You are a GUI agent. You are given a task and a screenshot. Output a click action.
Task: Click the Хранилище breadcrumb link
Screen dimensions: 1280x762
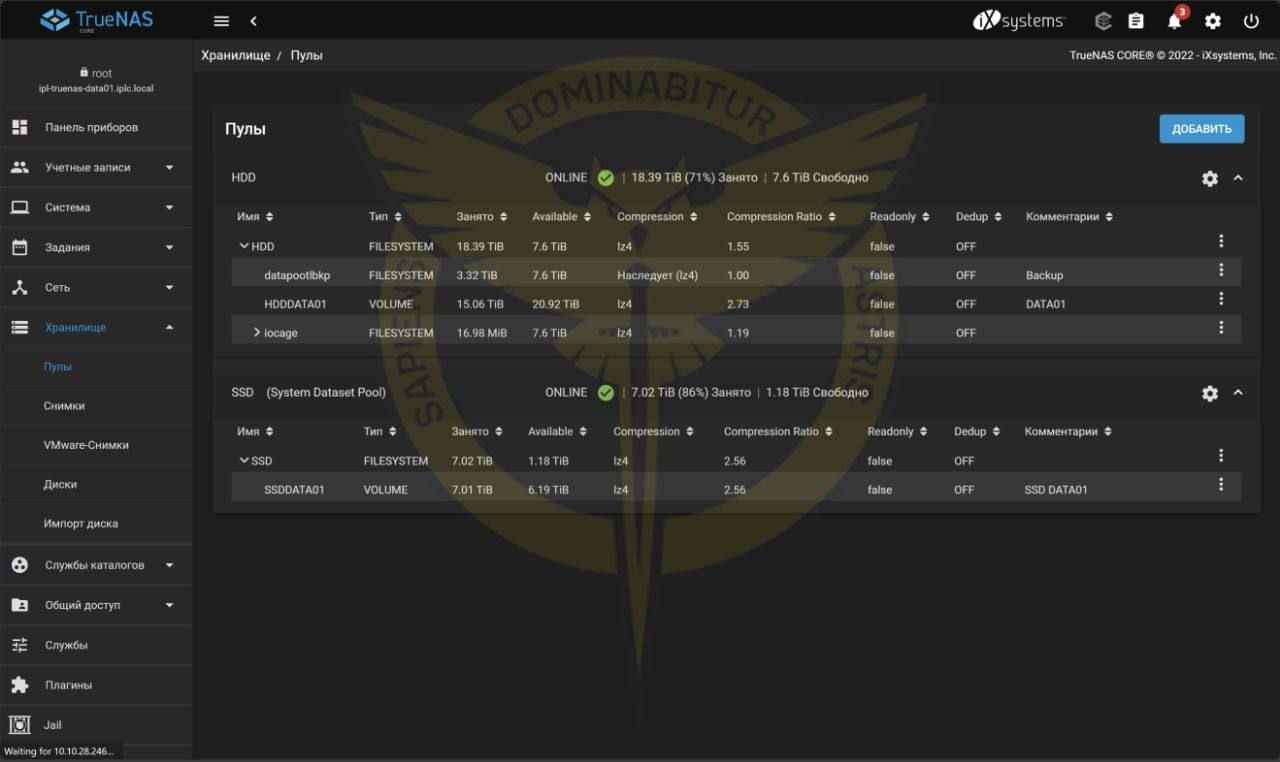pos(235,55)
